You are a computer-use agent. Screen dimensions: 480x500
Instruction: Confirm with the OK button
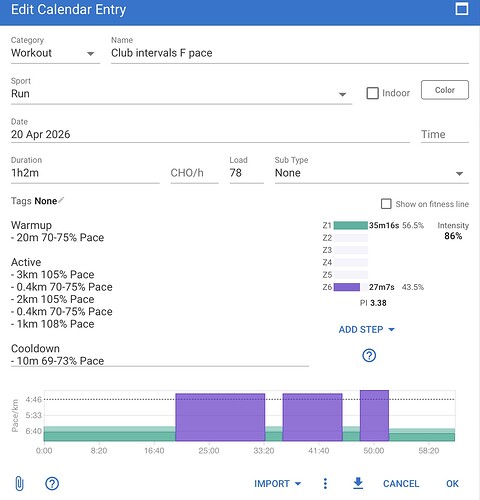click(452, 484)
